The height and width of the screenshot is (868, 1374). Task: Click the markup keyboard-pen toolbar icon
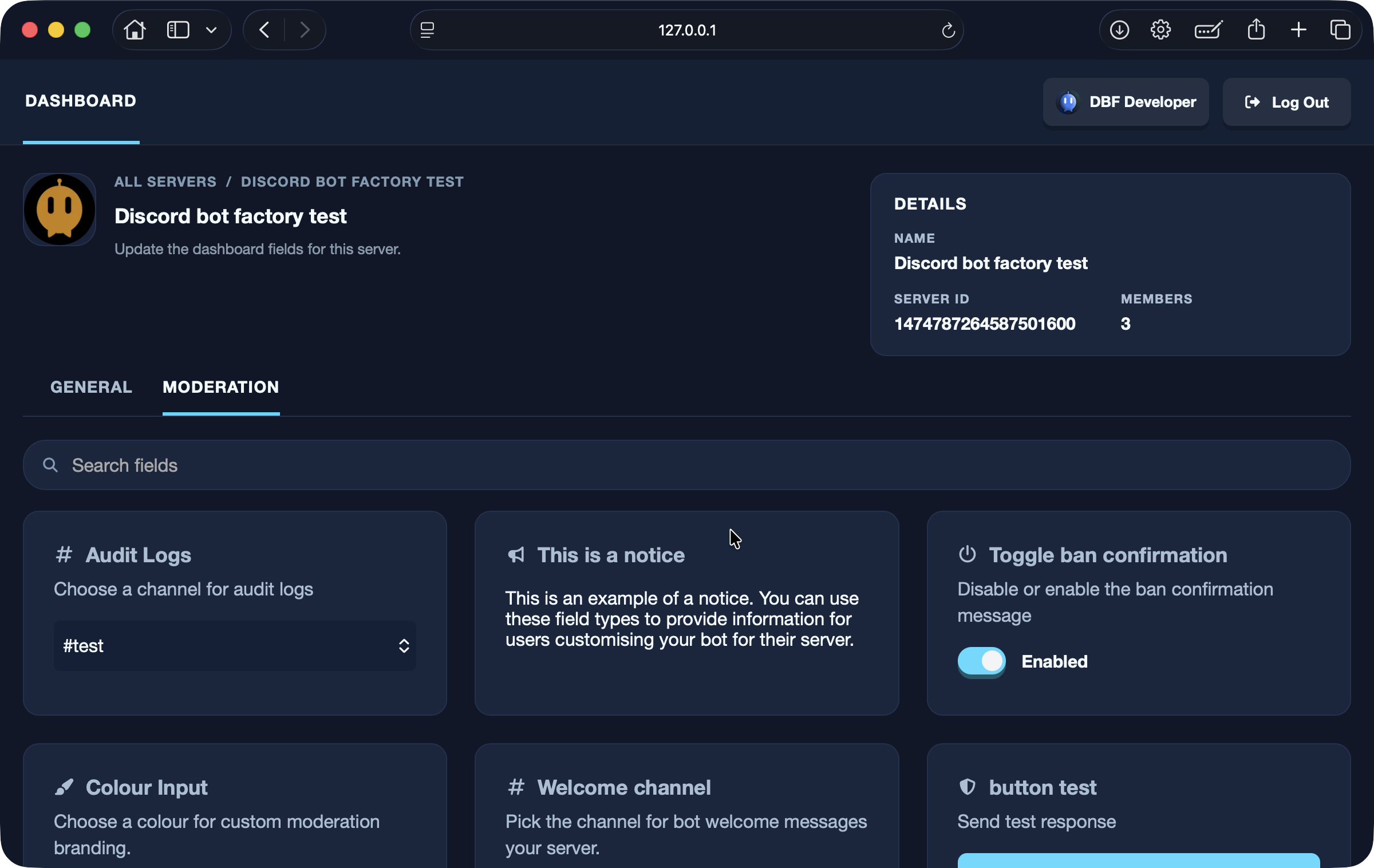click(1209, 30)
